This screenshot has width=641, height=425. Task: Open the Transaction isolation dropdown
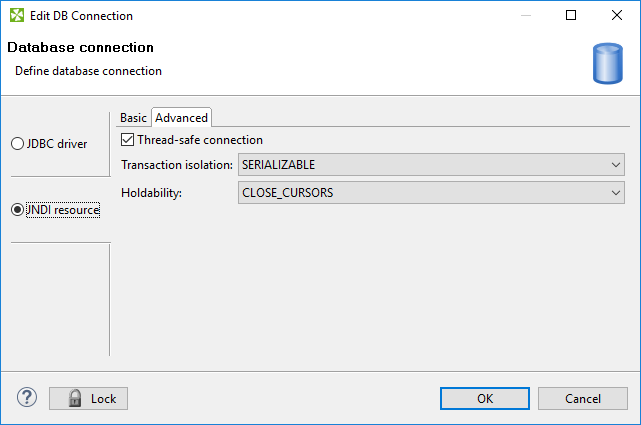click(x=431, y=165)
